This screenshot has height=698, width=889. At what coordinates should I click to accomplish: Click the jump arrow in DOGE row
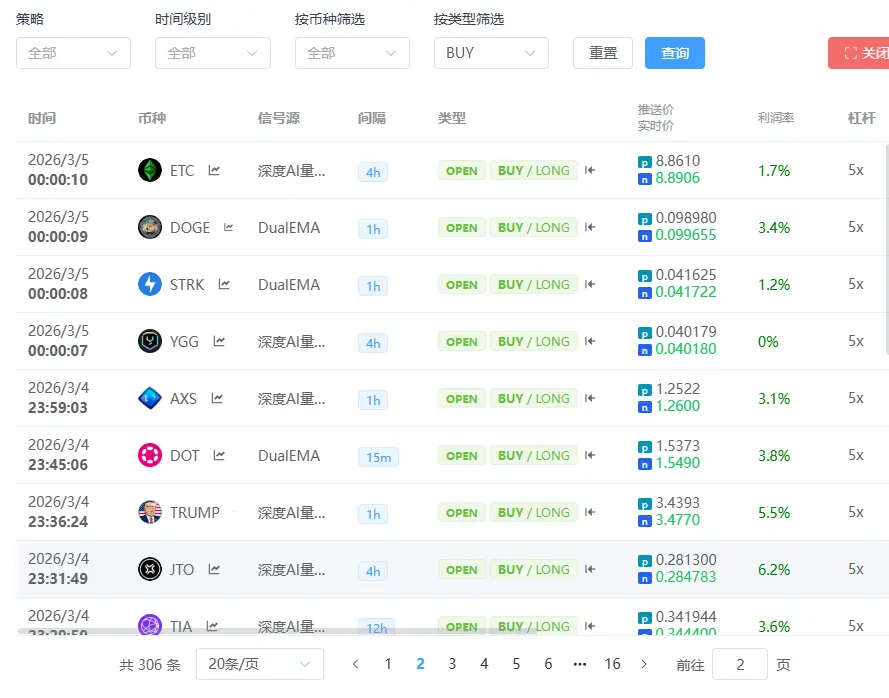click(590, 227)
